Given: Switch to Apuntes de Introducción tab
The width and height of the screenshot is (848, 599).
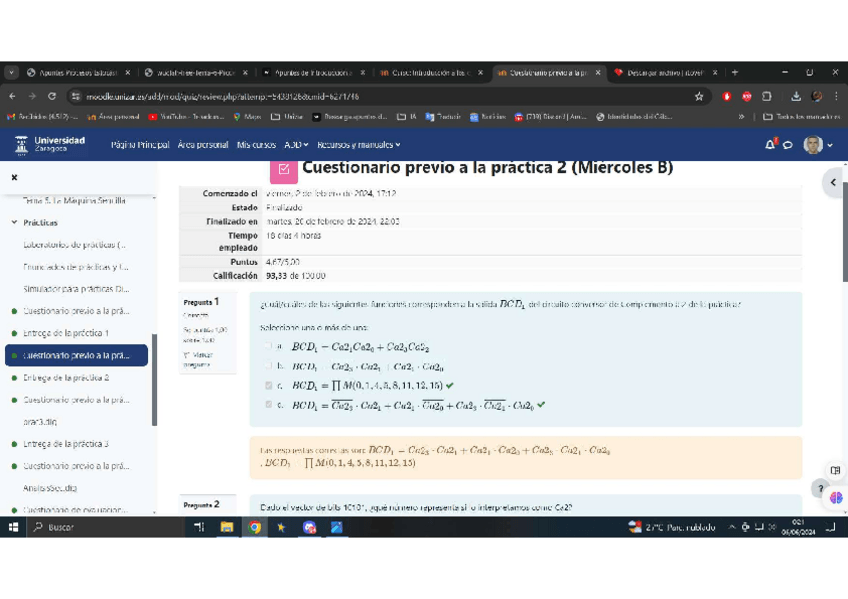Looking at the screenshot, I should (314, 72).
